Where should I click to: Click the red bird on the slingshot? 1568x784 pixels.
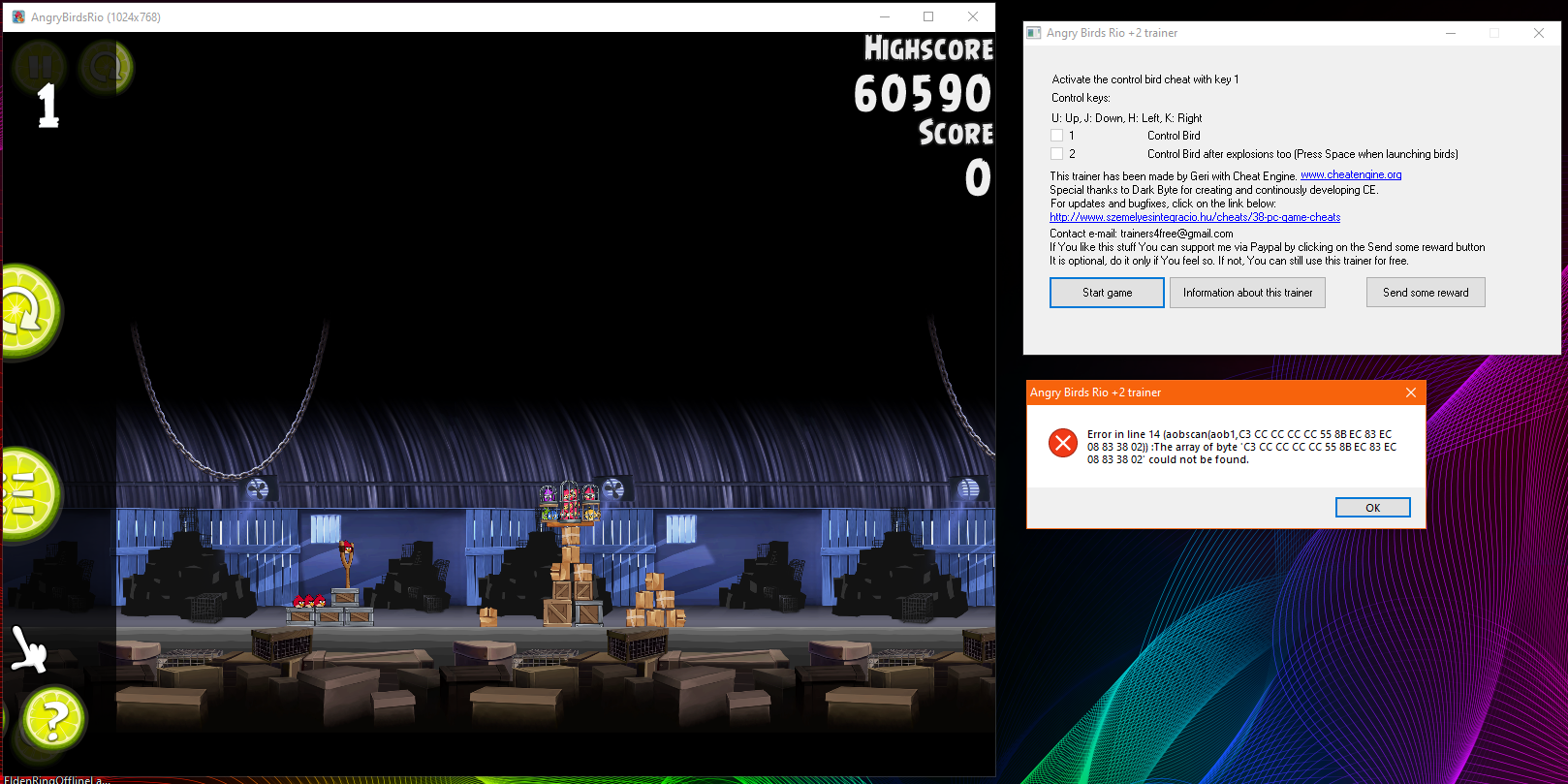346,549
